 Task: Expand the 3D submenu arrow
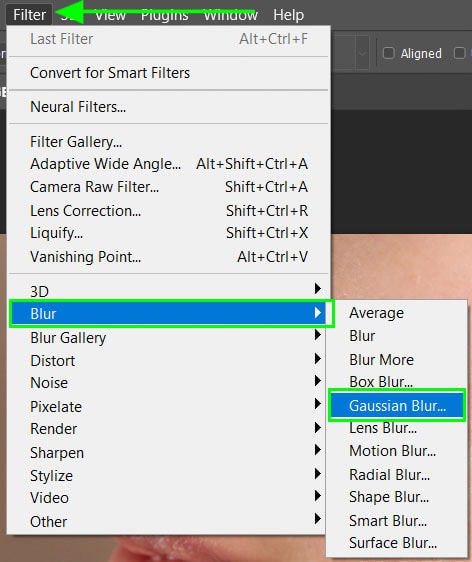pos(318,288)
